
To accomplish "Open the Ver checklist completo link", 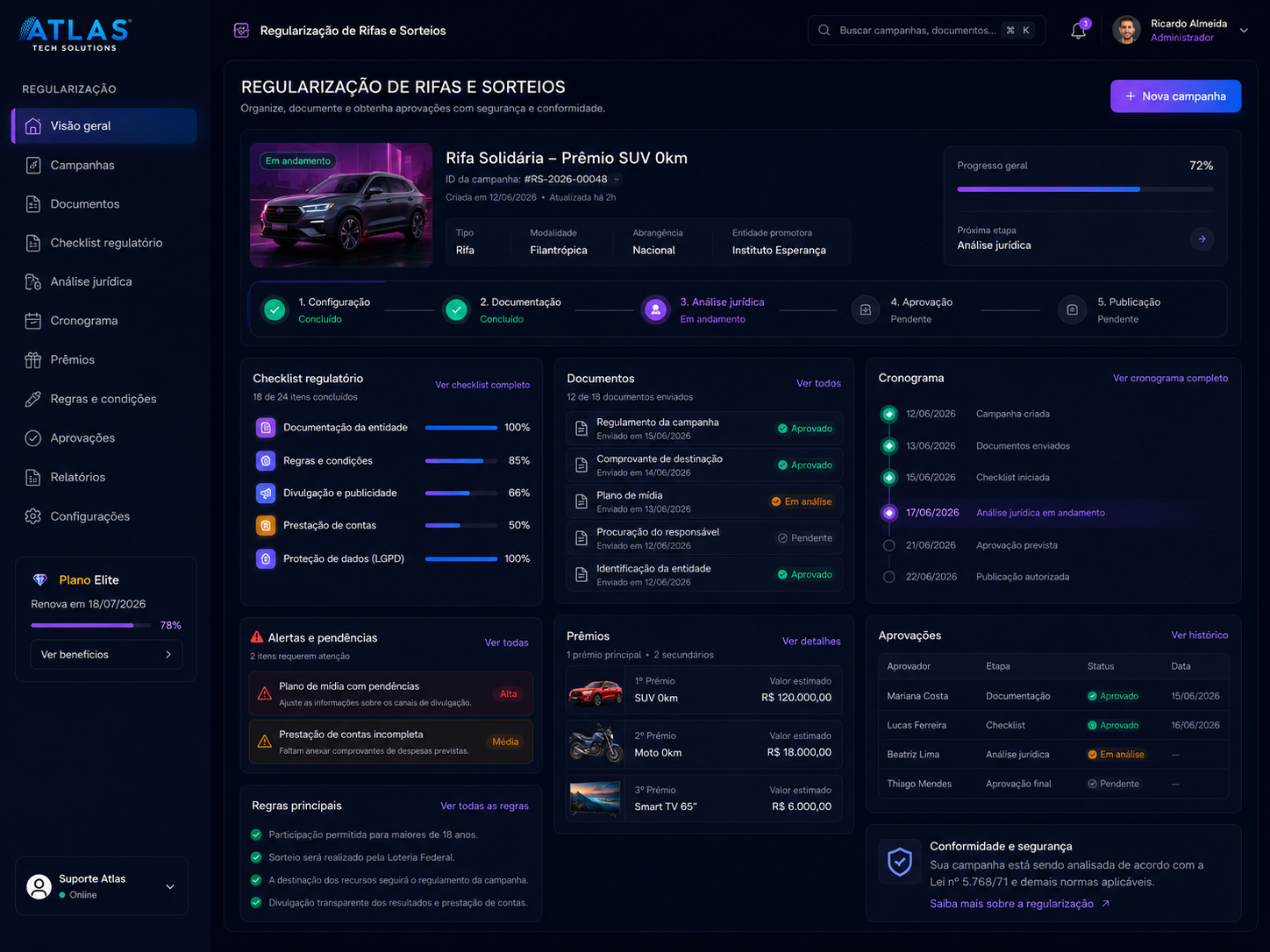I will point(482,385).
